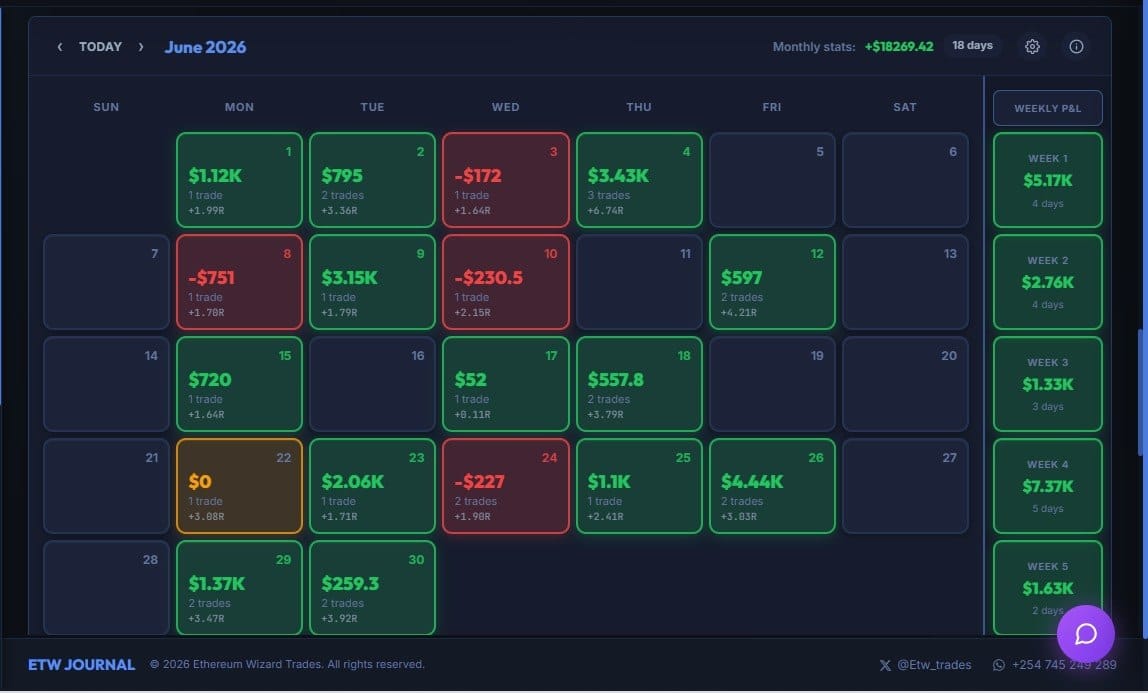Open June 1 day card $1.12K
The height and width of the screenshot is (693, 1148).
click(239, 180)
